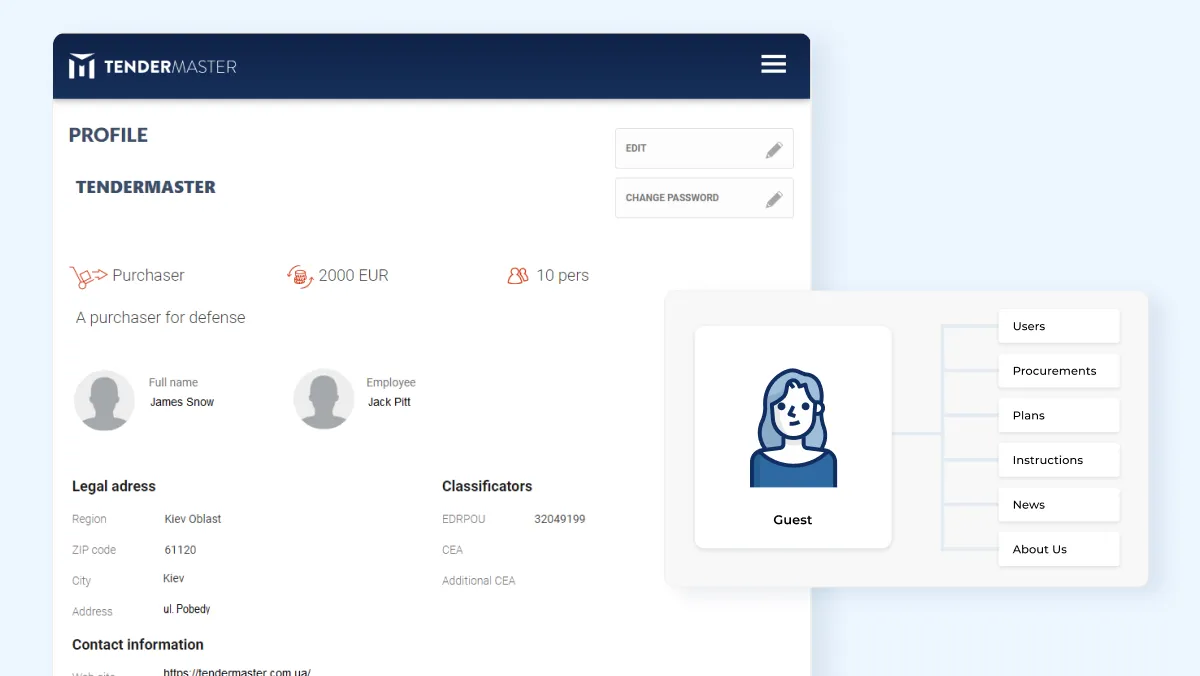Click the 'A purchaser for defense' description

(161, 317)
